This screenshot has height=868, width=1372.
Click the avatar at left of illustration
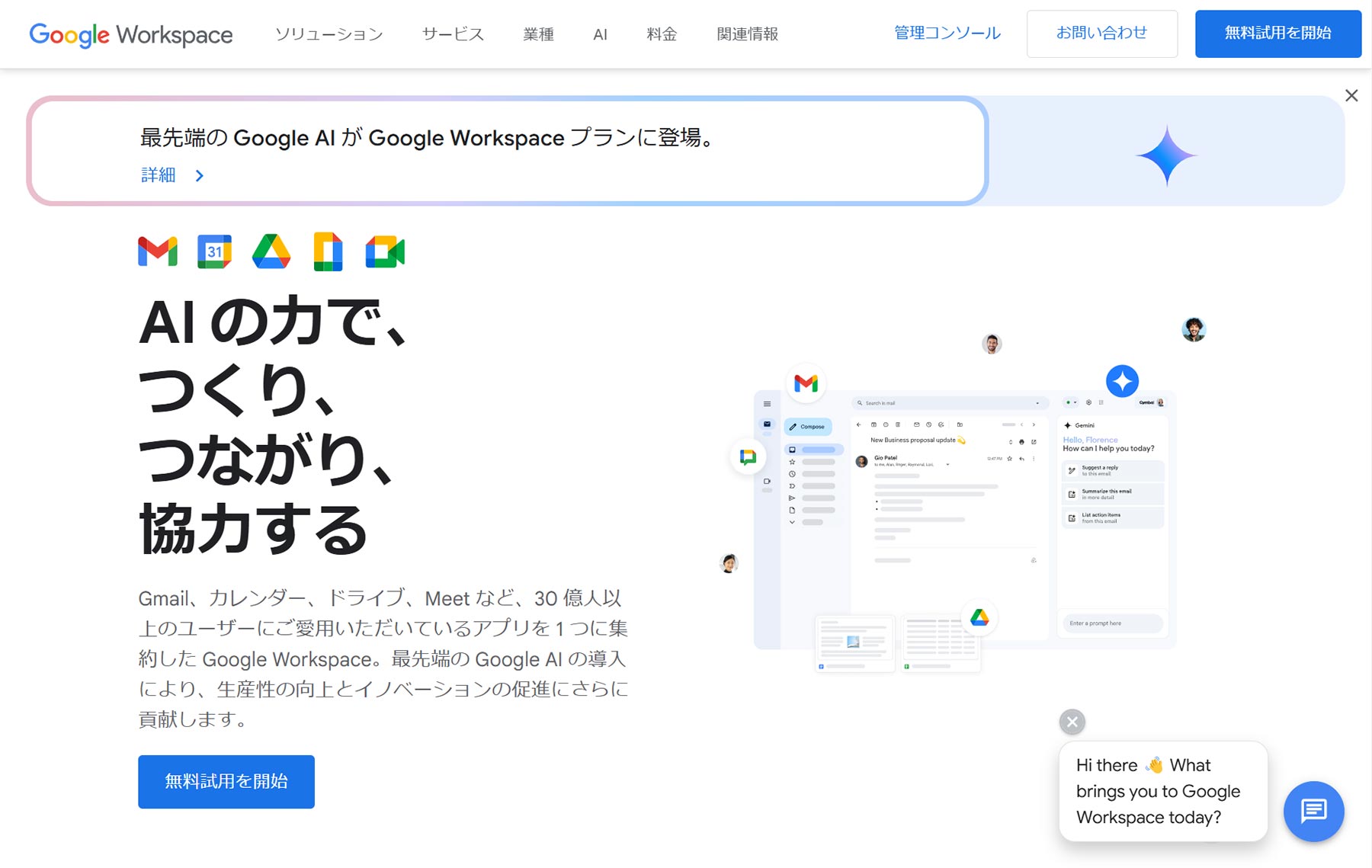(x=729, y=563)
